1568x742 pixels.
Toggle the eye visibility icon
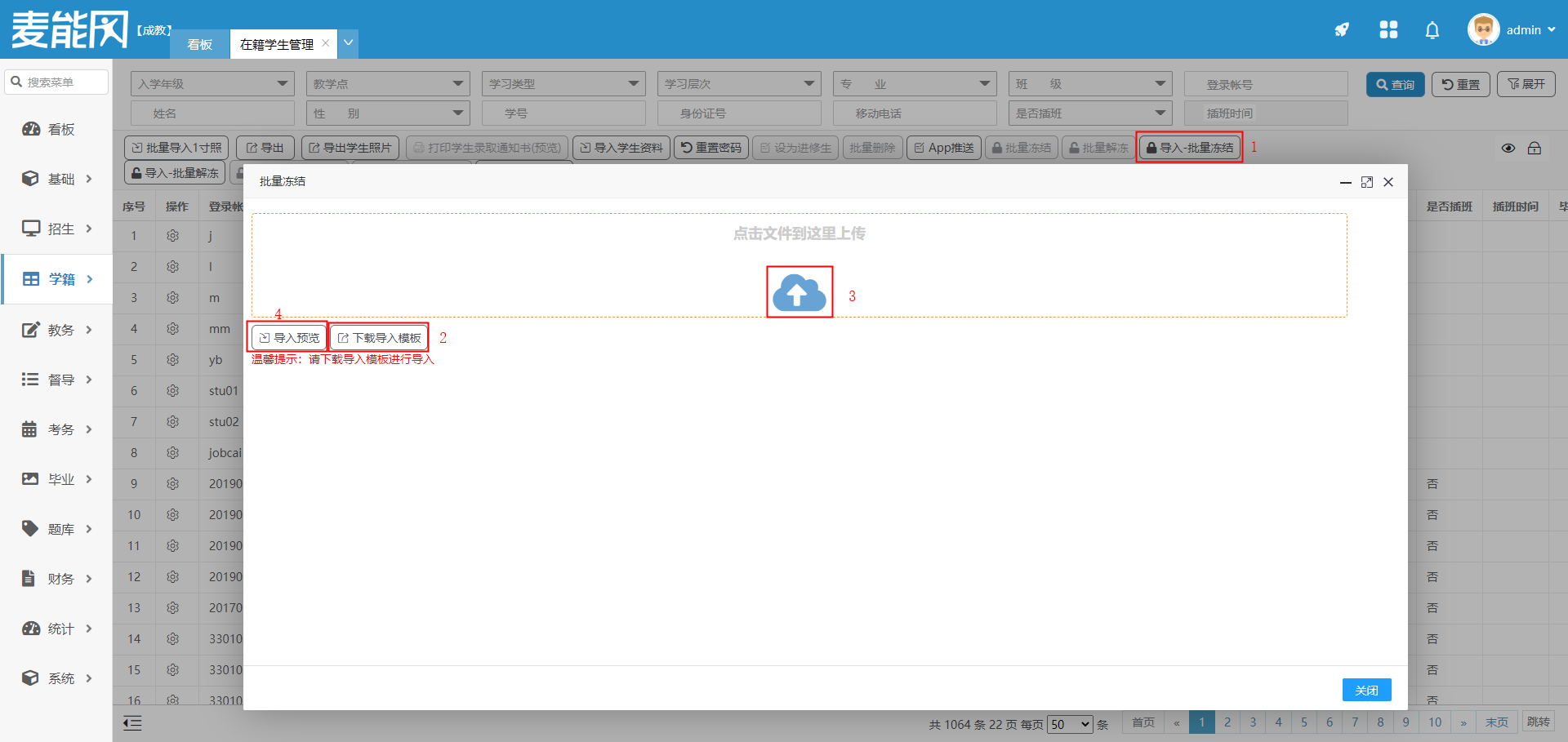click(1508, 148)
